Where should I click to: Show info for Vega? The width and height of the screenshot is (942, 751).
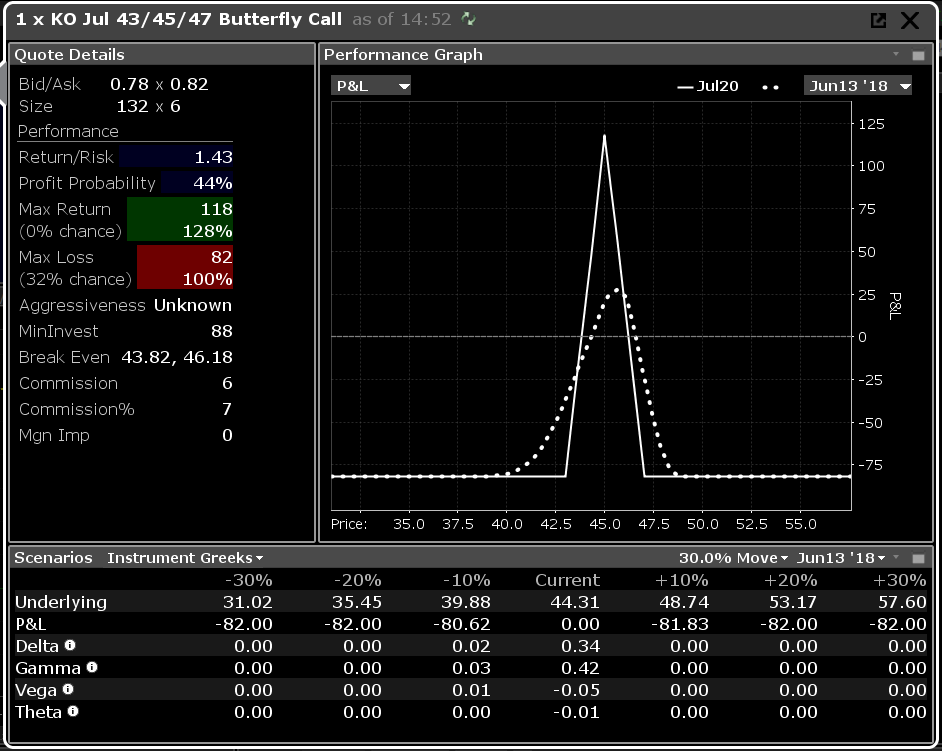point(68,690)
